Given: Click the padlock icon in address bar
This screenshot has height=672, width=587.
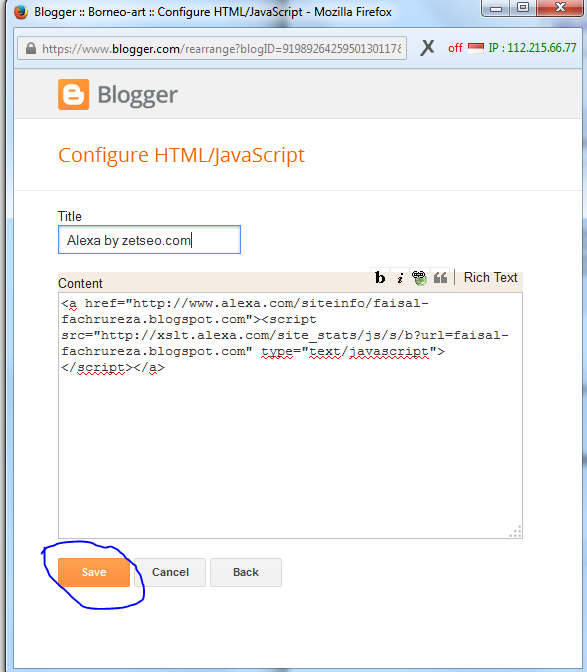Looking at the screenshot, I should pos(31,48).
